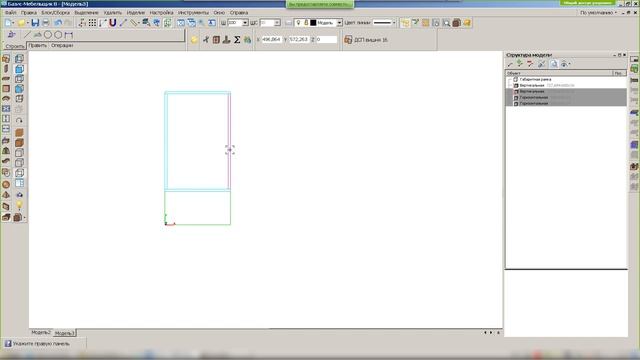Click the New document icon

coord(8,23)
